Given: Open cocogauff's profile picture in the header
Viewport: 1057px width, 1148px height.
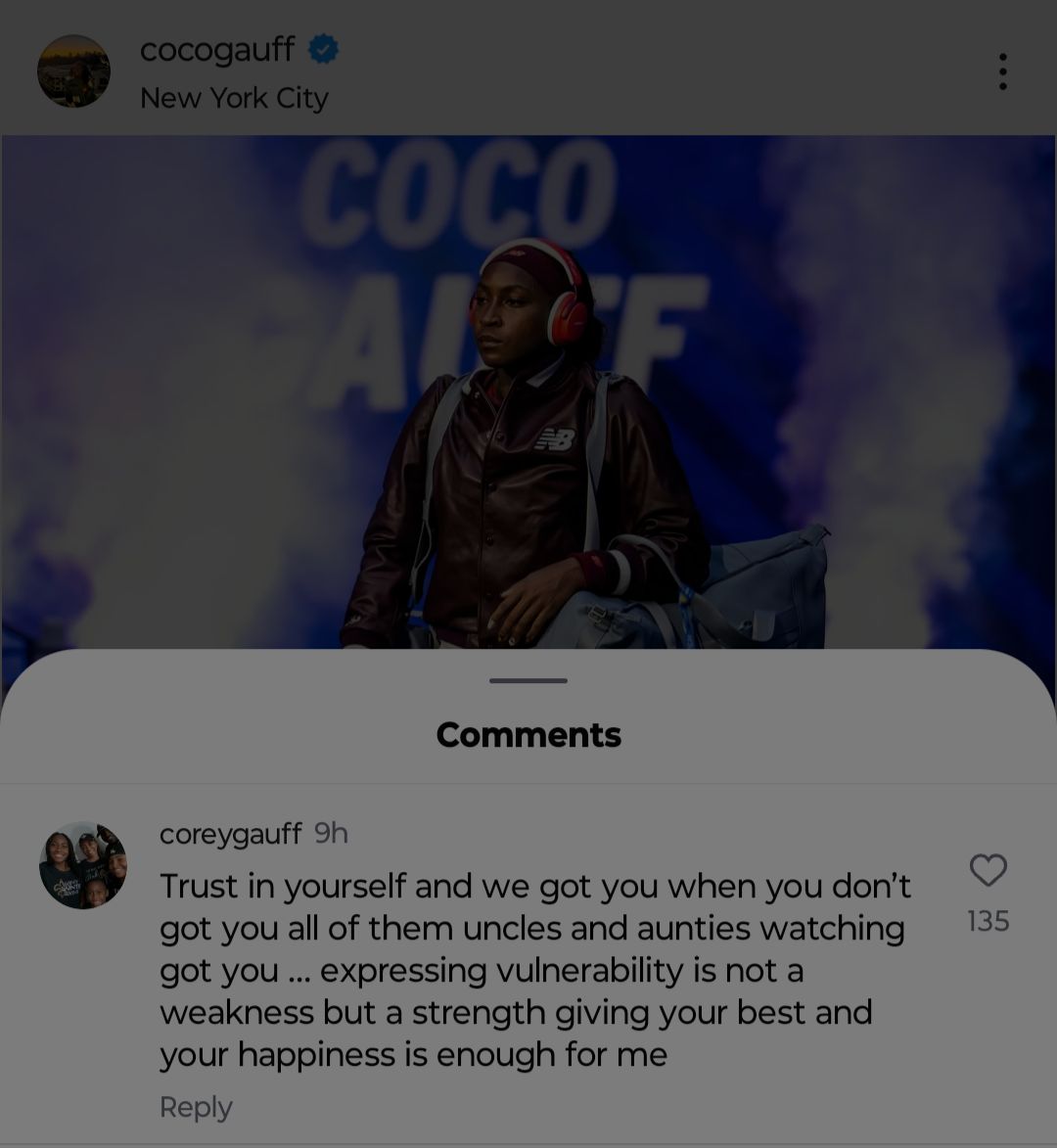Looking at the screenshot, I should tap(74, 71).
